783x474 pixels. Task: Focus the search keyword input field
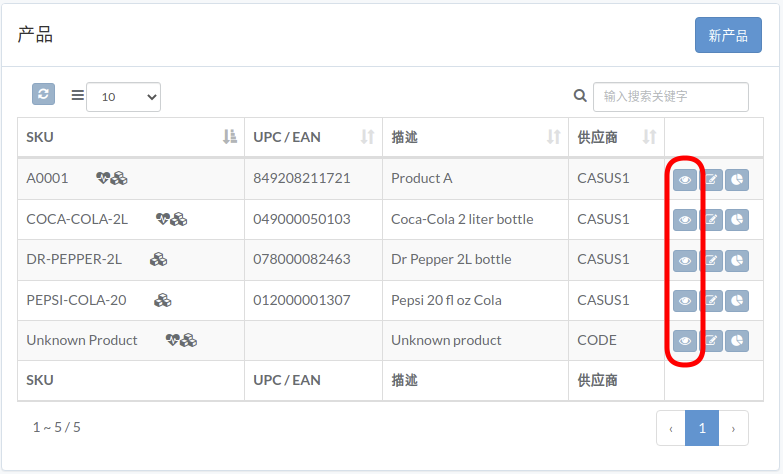pos(671,97)
